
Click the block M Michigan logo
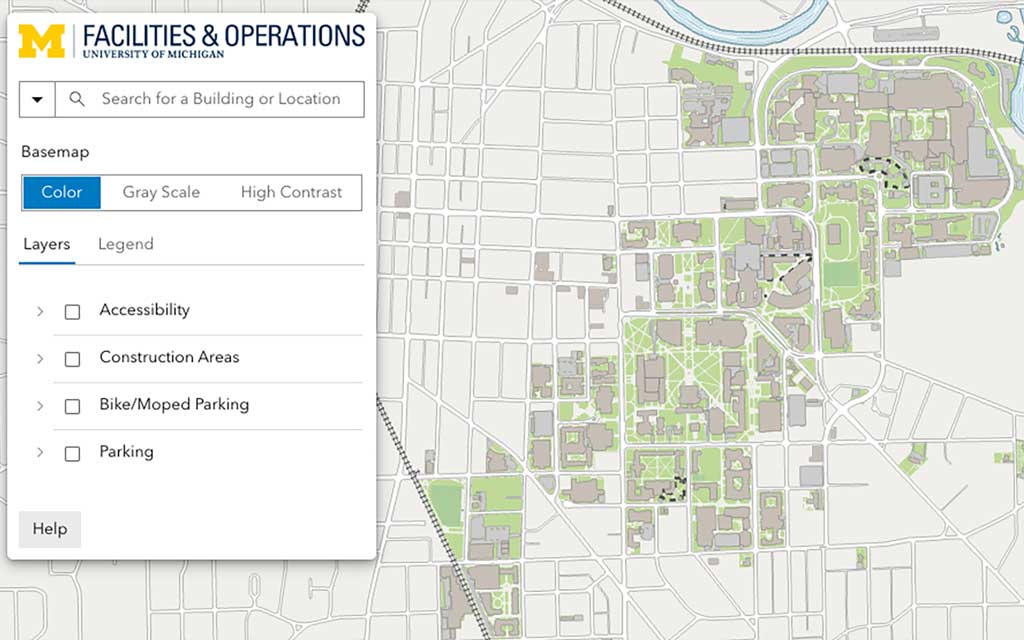click(x=42, y=41)
